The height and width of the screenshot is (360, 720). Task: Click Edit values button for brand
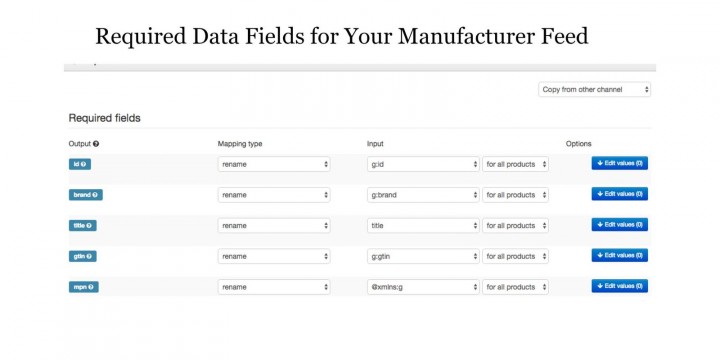619,194
